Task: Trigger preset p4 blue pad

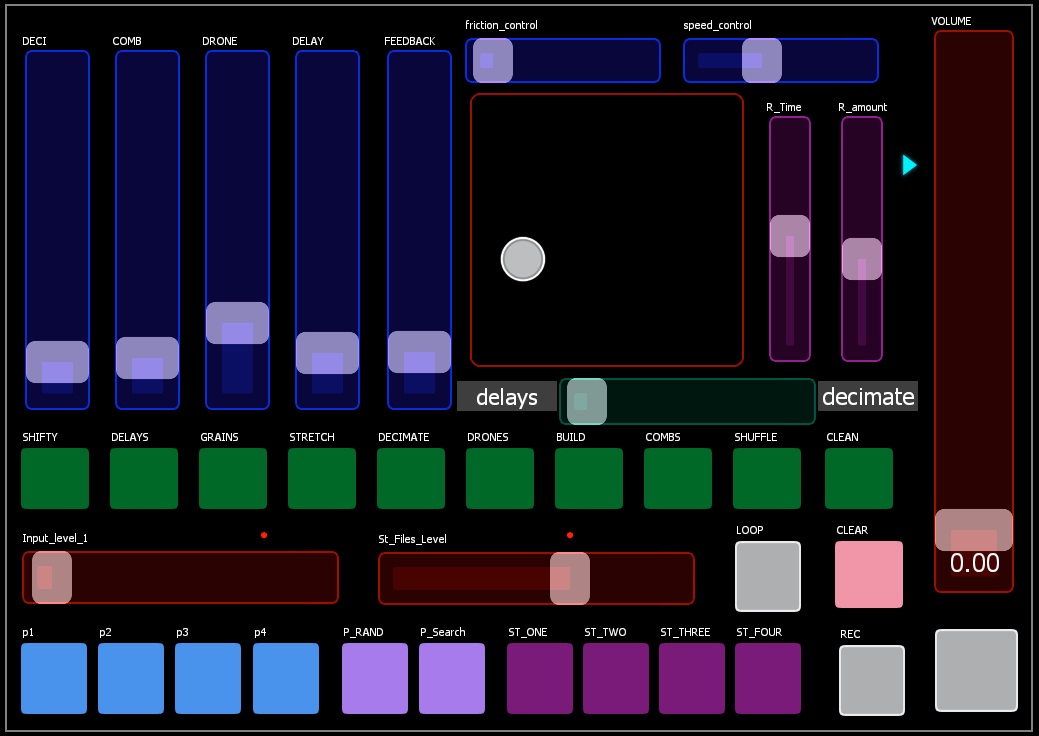Action: pyautogui.click(x=286, y=678)
